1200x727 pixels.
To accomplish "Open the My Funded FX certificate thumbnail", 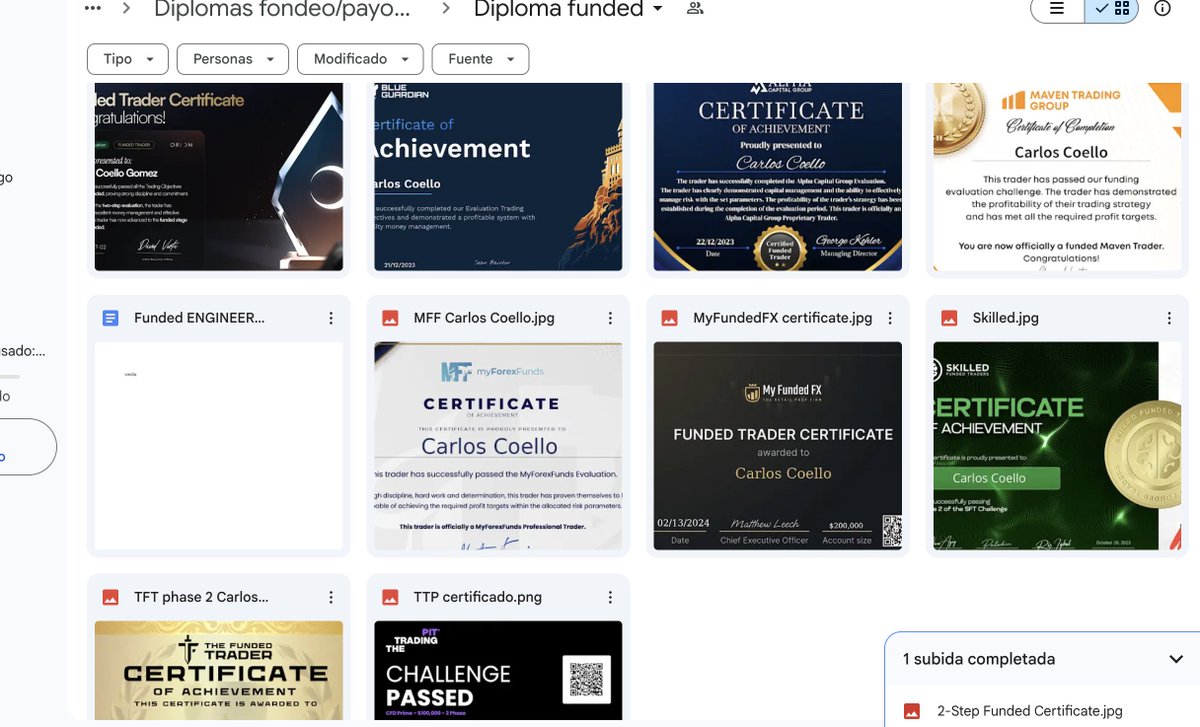I will tap(778, 446).
